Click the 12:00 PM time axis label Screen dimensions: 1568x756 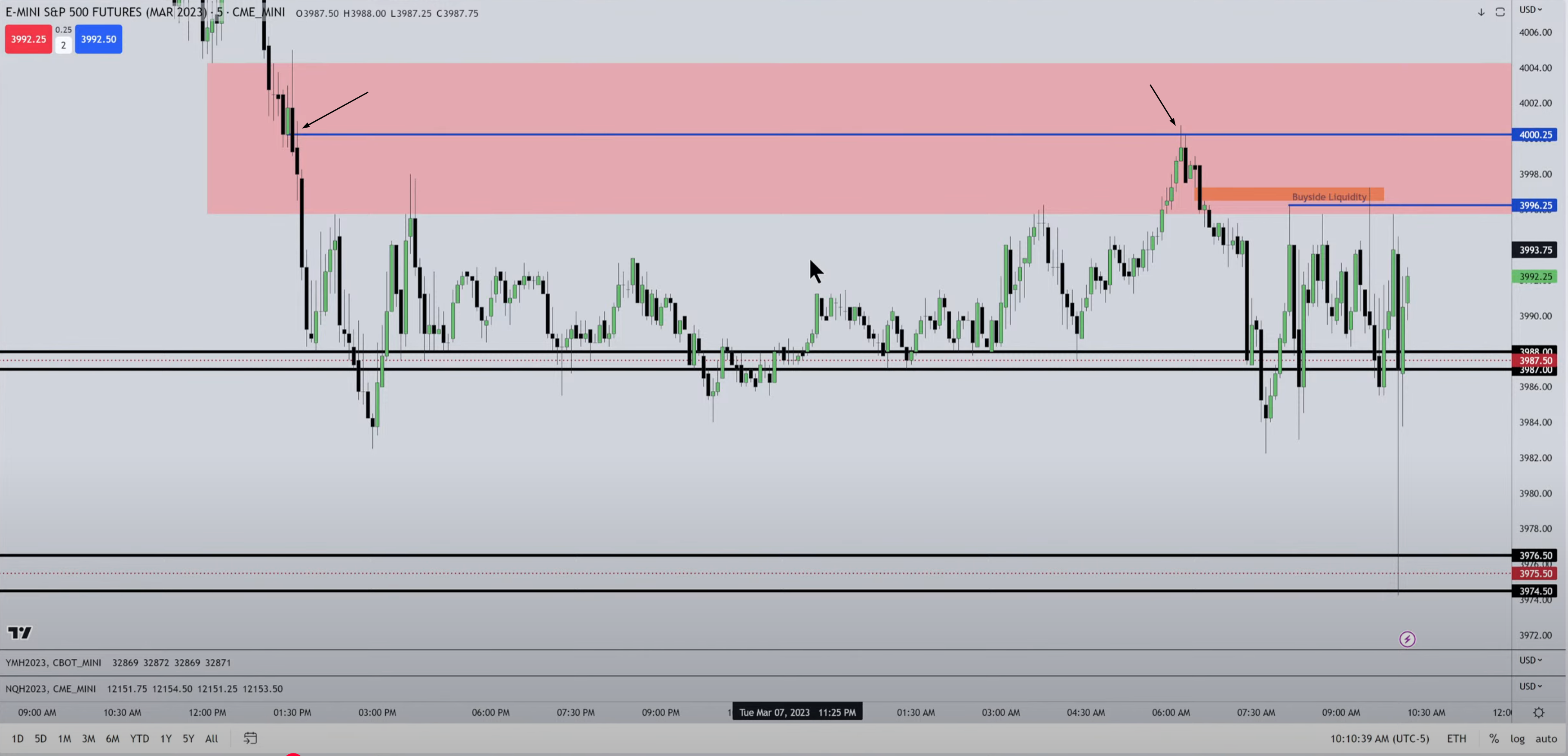207,712
